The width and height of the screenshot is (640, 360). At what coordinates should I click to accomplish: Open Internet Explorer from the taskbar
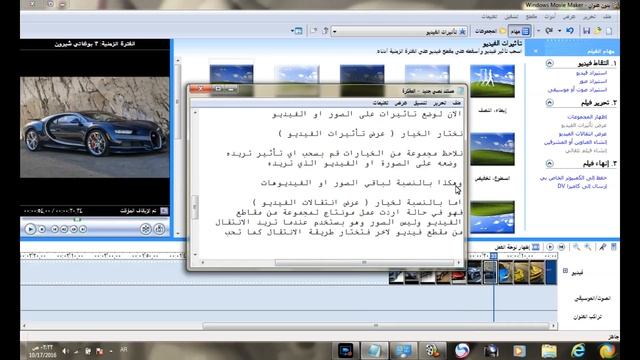578,351
